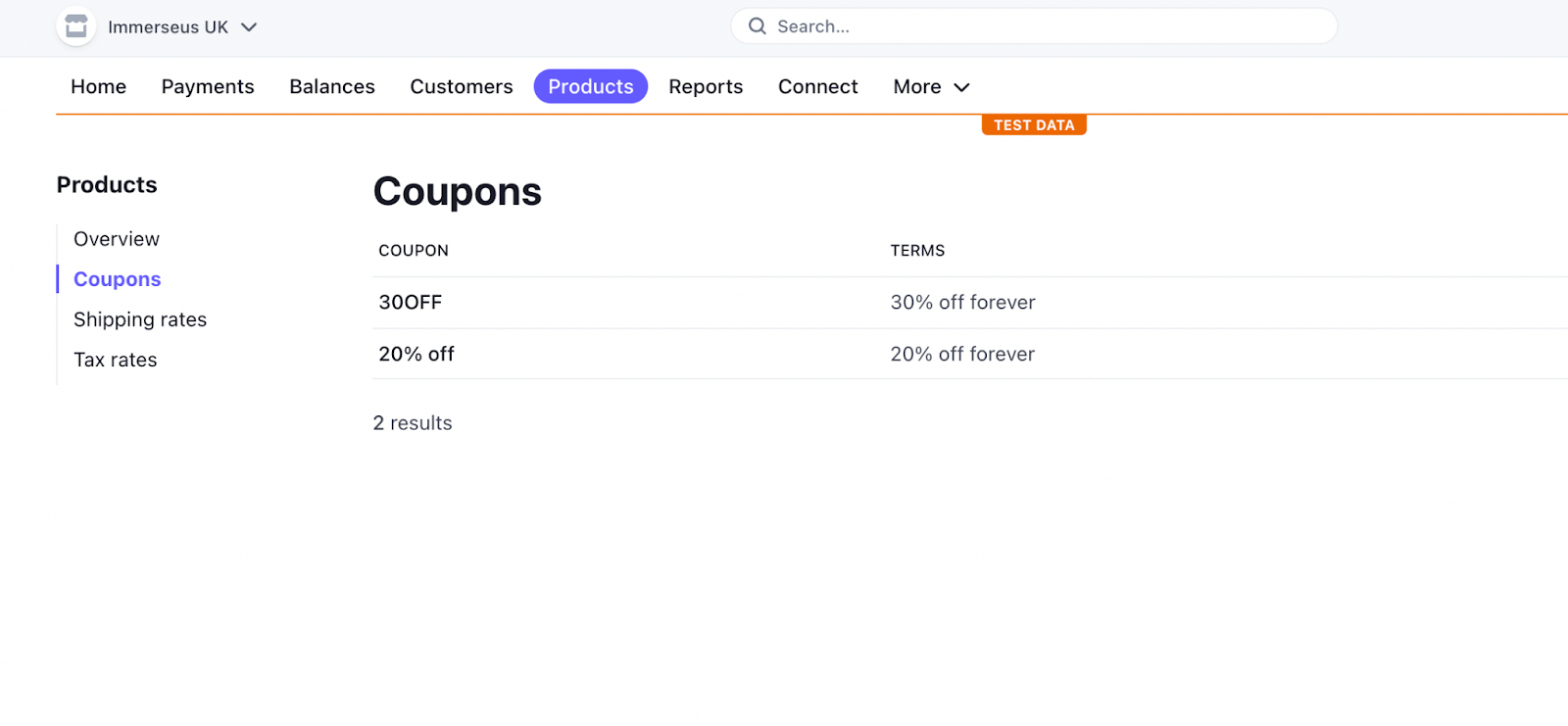Open the 20% off coupon row
The height and width of the screenshot is (726, 1568).
[x=416, y=355]
